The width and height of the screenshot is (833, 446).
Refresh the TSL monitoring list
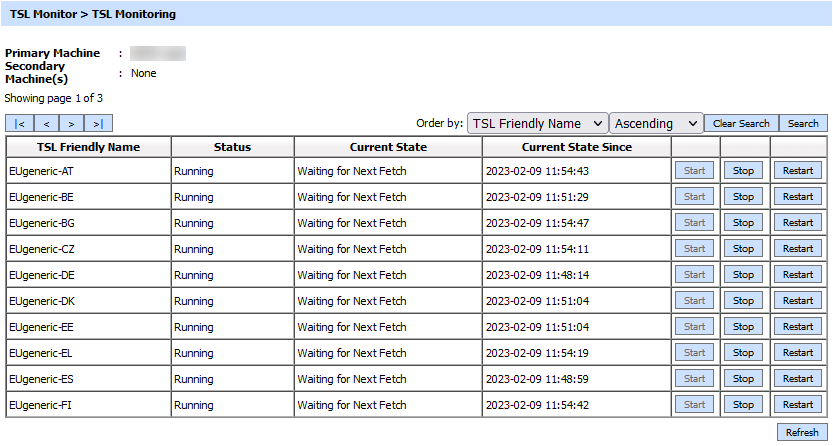tap(802, 433)
